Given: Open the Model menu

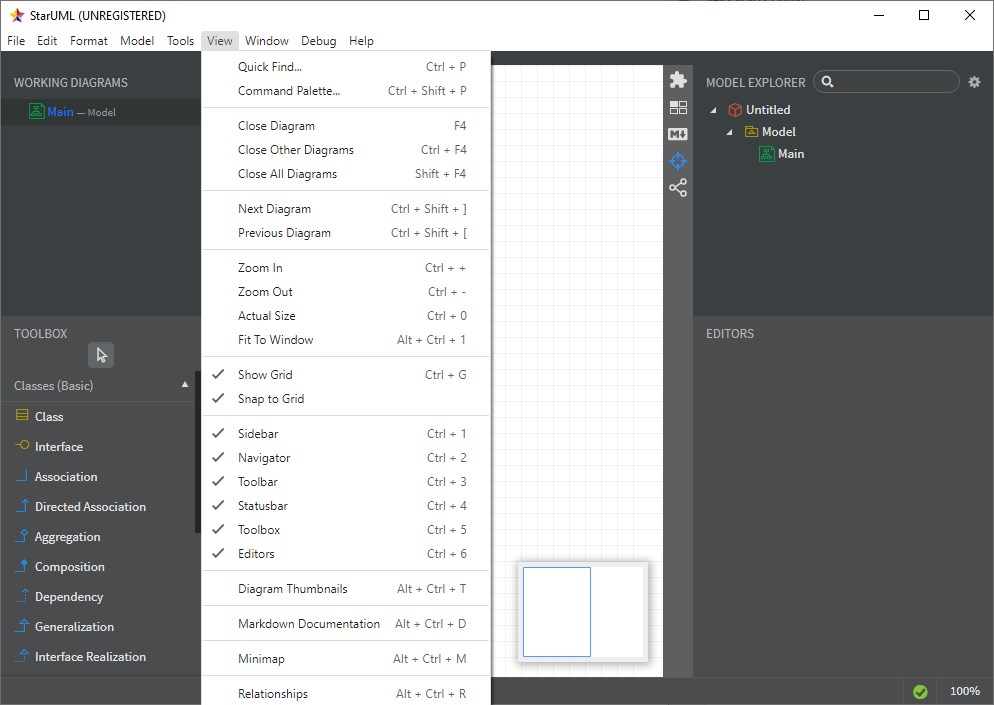Looking at the screenshot, I should click(137, 41).
